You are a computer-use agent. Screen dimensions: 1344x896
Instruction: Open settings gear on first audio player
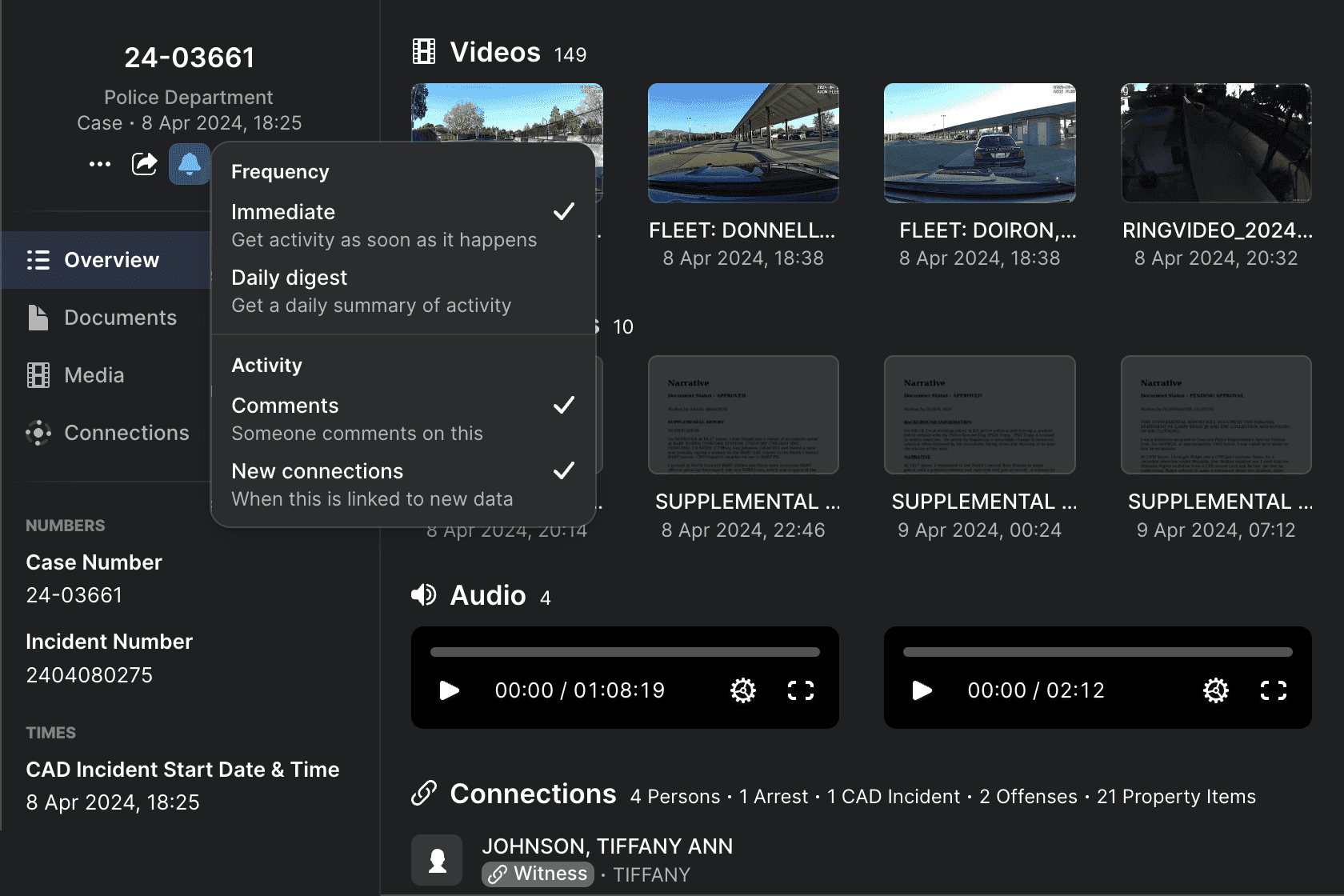(x=742, y=690)
